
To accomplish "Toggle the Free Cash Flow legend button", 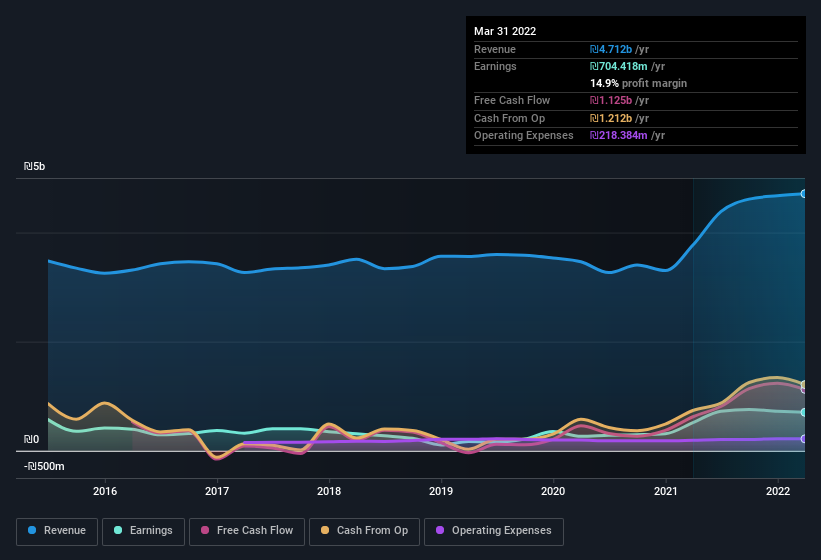I will pos(247,531).
